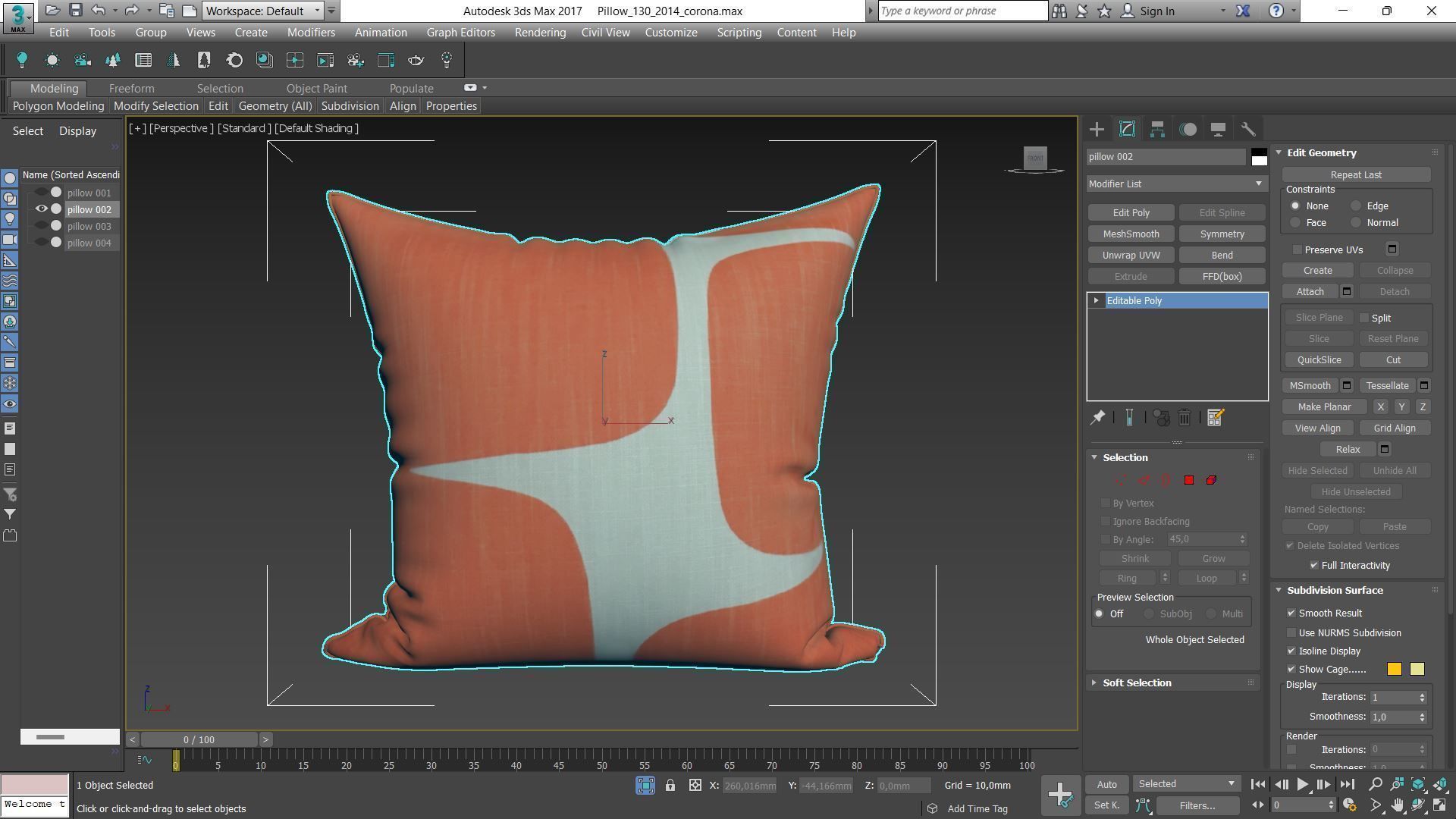Toggle Isoline Display checkbox
Image resolution: width=1456 pixels, height=819 pixels.
(1291, 651)
